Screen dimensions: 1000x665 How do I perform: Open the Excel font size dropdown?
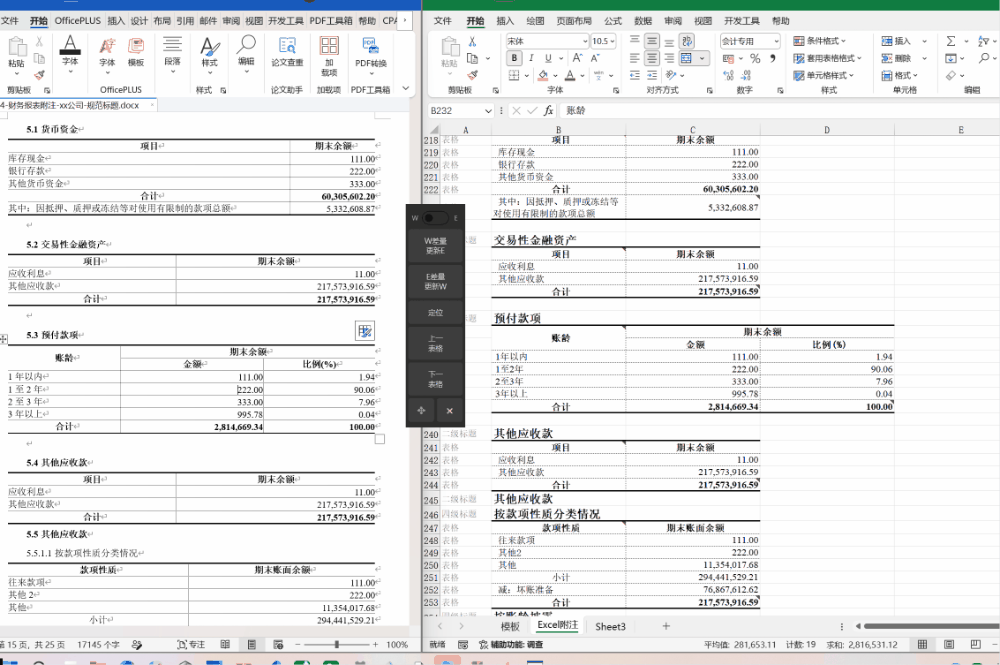[612, 41]
